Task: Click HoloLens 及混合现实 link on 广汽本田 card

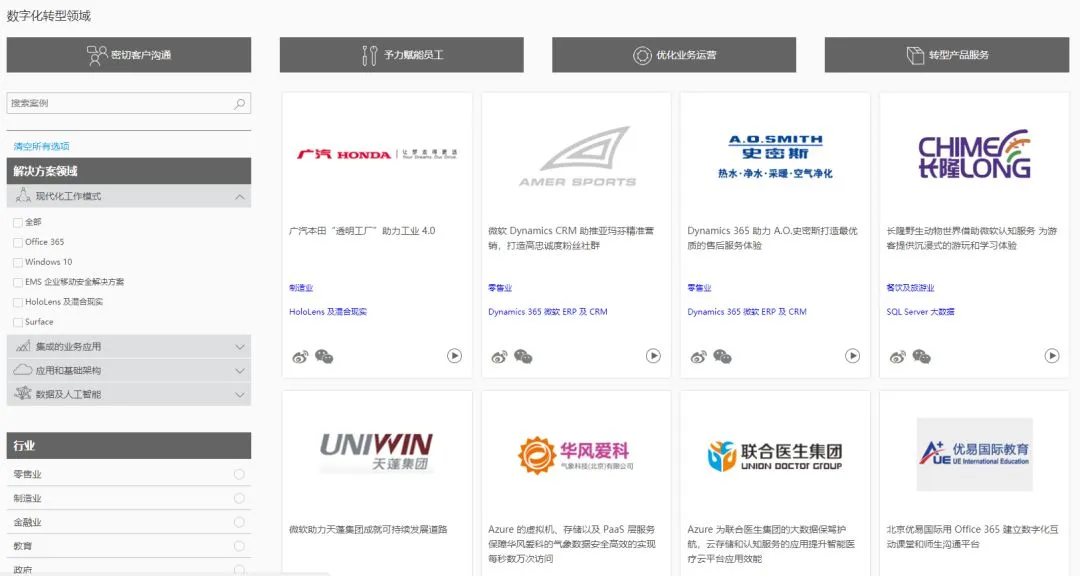Action: tap(328, 311)
